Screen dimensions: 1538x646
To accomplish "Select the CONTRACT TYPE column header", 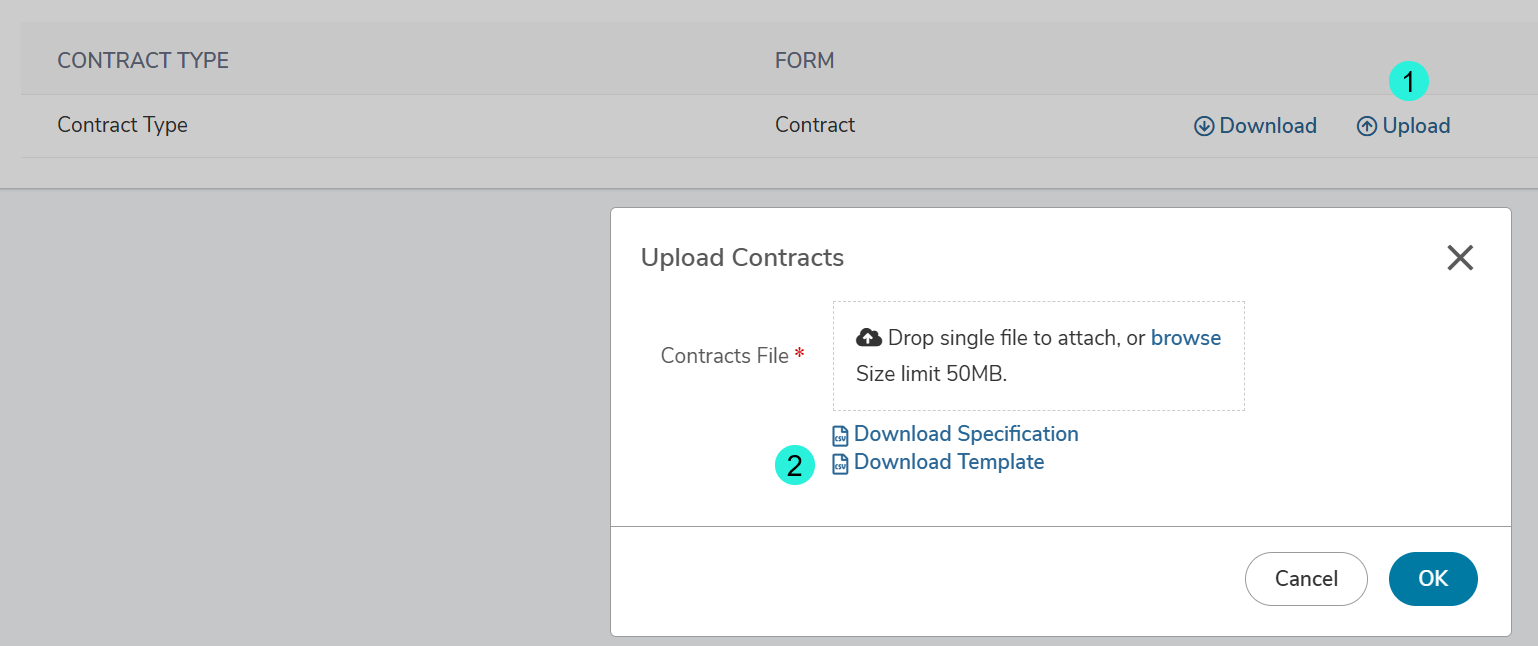I will 143,61.
